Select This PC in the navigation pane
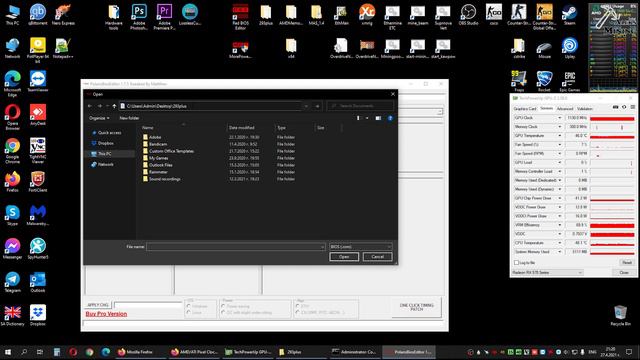The width and height of the screenshot is (640, 360). point(104,154)
